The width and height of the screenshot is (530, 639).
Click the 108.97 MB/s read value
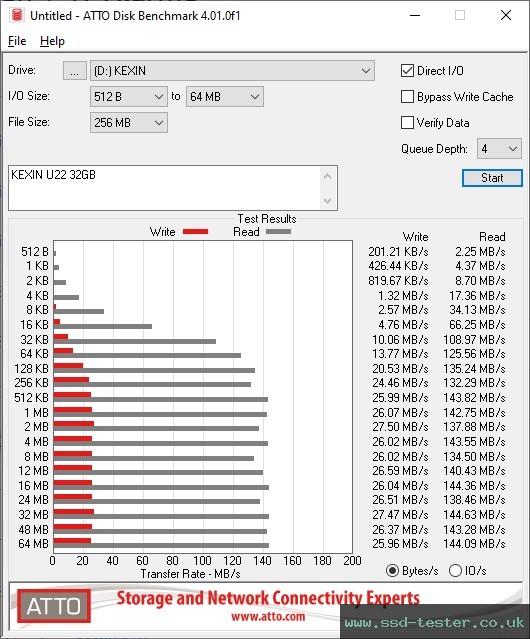click(x=474, y=340)
